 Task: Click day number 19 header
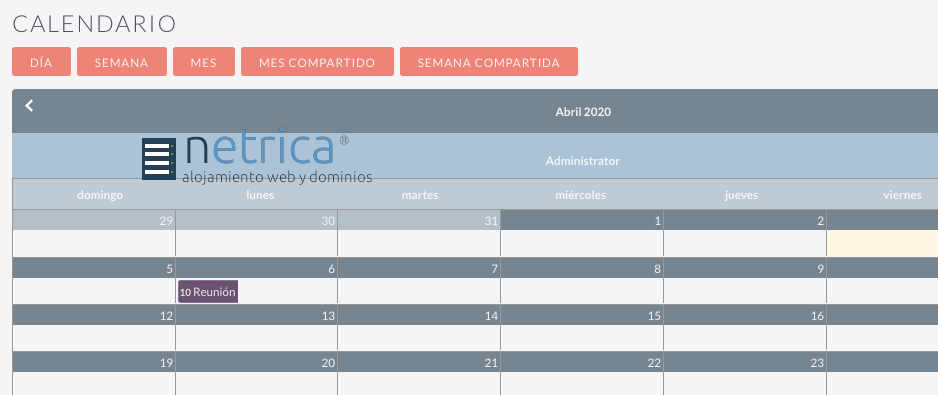[x=93, y=362]
